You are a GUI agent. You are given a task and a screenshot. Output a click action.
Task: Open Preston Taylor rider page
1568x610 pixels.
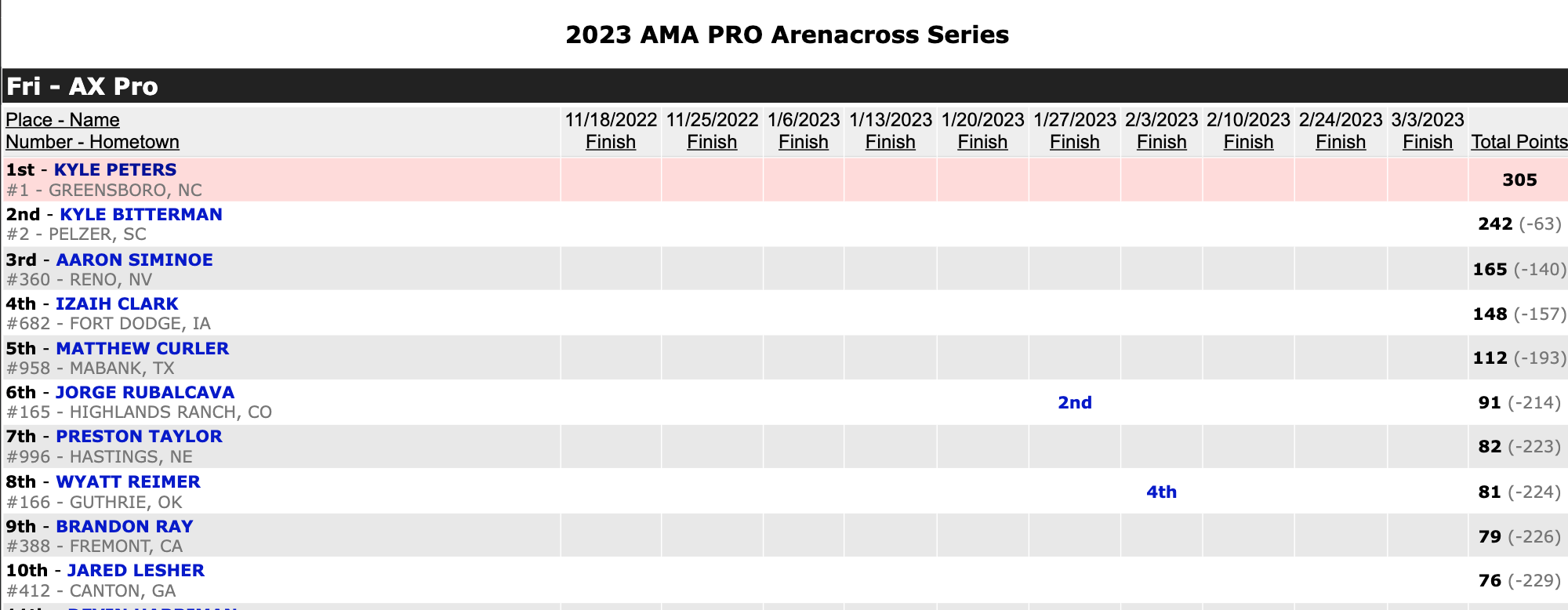(139, 437)
